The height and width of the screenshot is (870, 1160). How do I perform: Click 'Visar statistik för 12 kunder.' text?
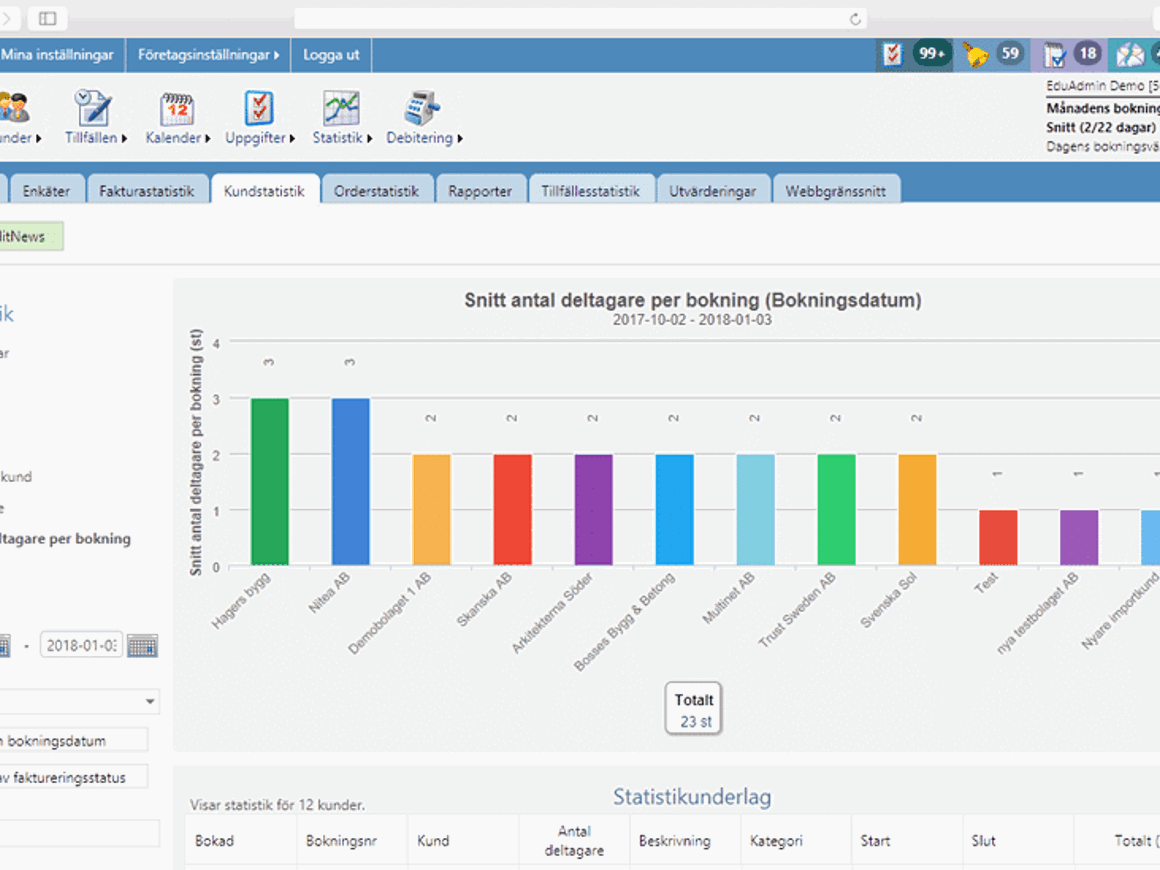(277, 805)
